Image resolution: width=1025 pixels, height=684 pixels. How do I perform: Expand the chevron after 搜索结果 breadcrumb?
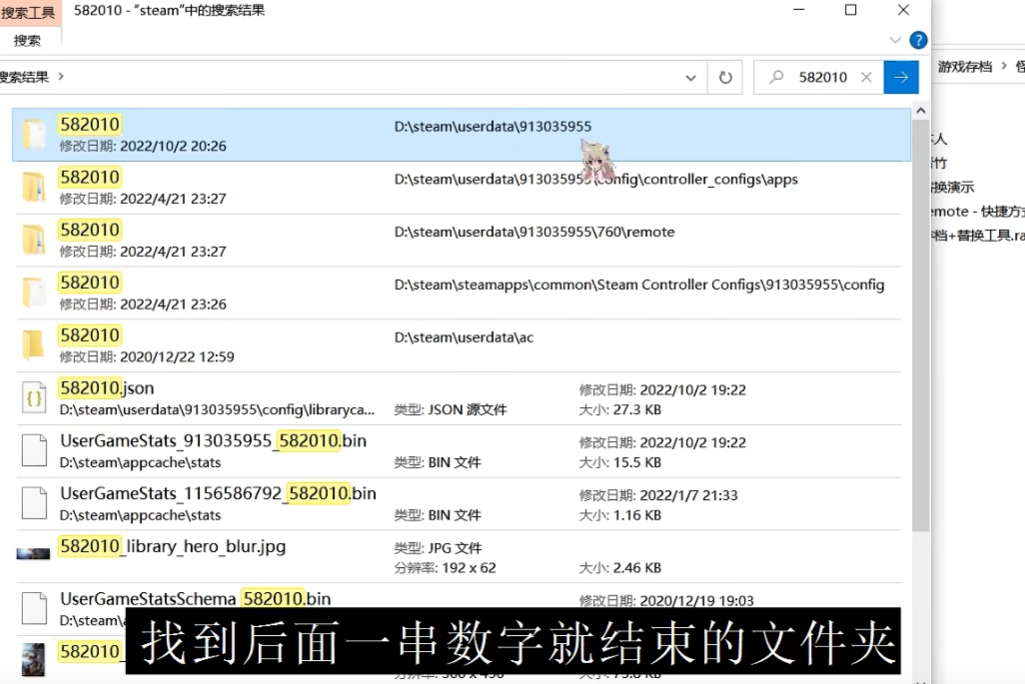(x=61, y=77)
